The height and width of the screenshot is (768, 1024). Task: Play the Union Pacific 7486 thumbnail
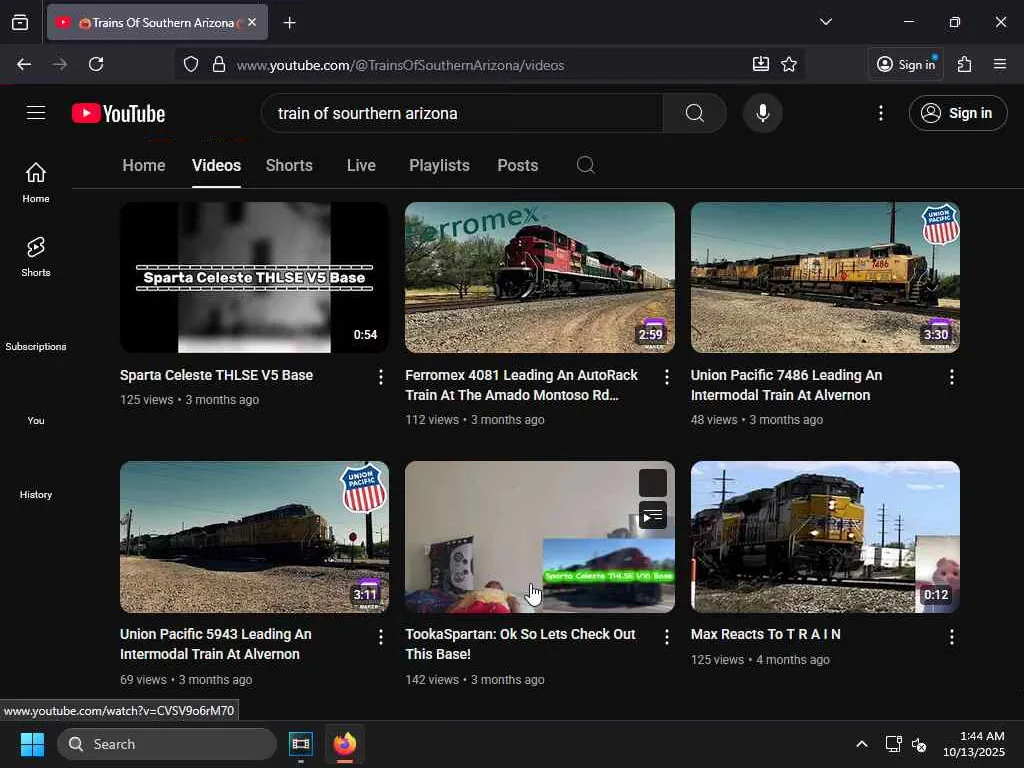tap(825, 278)
